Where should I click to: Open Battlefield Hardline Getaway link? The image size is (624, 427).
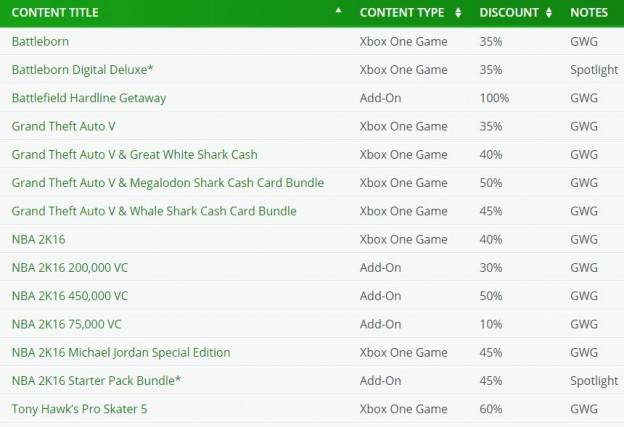tap(89, 98)
